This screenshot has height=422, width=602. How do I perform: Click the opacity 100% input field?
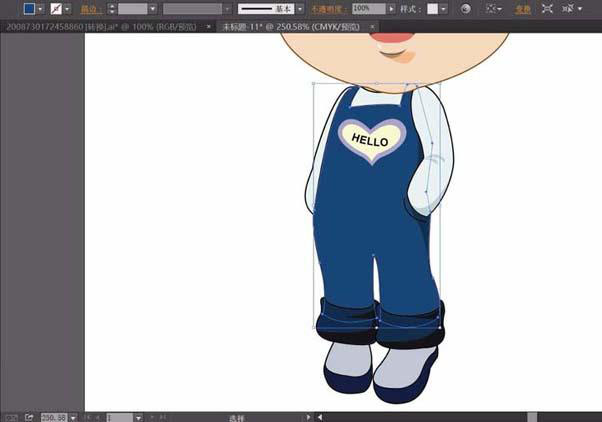pyautogui.click(x=369, y=9)
